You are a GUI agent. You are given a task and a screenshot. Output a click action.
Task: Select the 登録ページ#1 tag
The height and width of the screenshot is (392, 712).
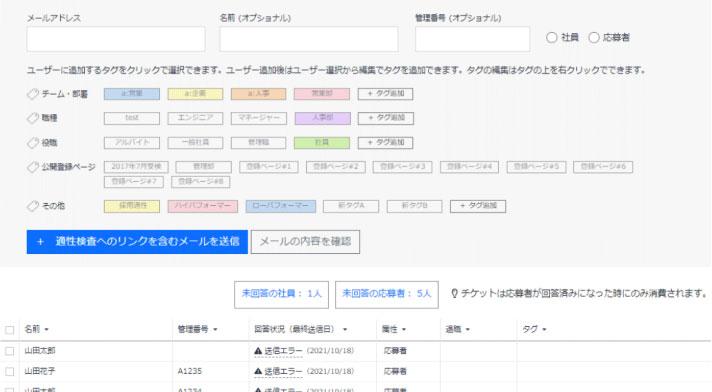[x=269, y=167]
